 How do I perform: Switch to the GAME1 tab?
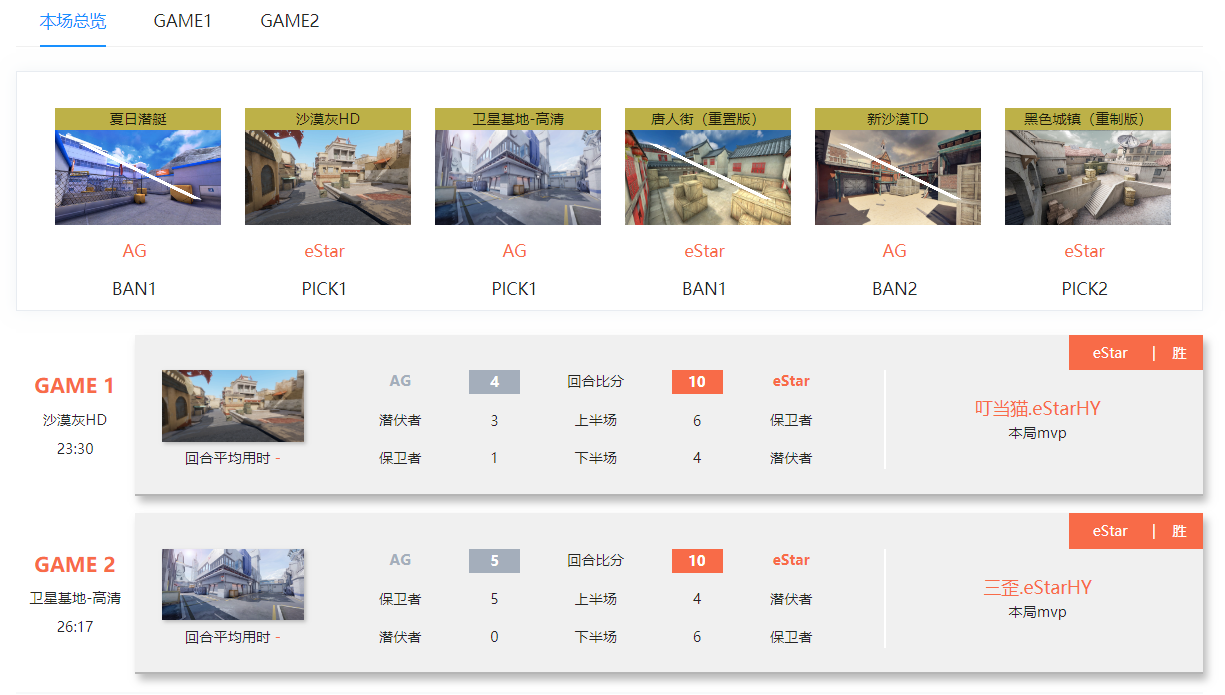[183, 20]
